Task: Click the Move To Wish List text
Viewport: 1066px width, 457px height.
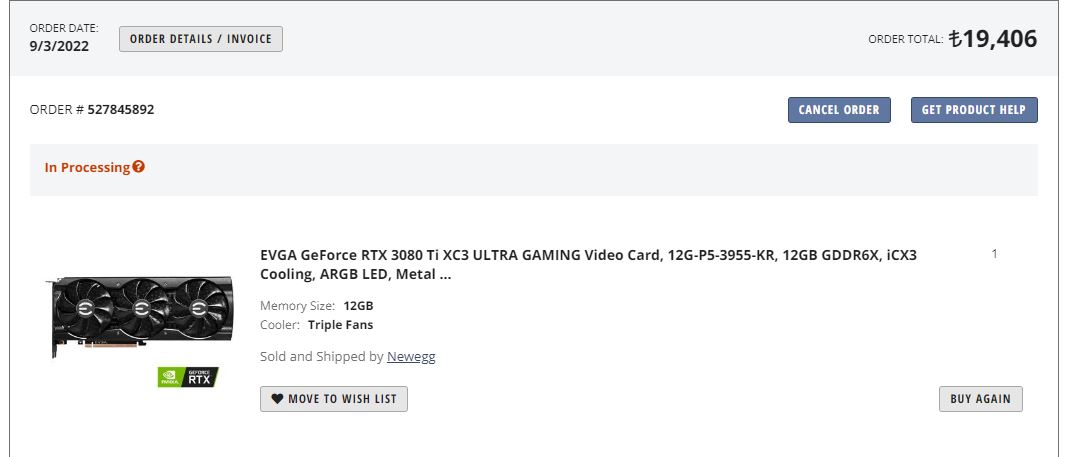Action: pos(342,399)
